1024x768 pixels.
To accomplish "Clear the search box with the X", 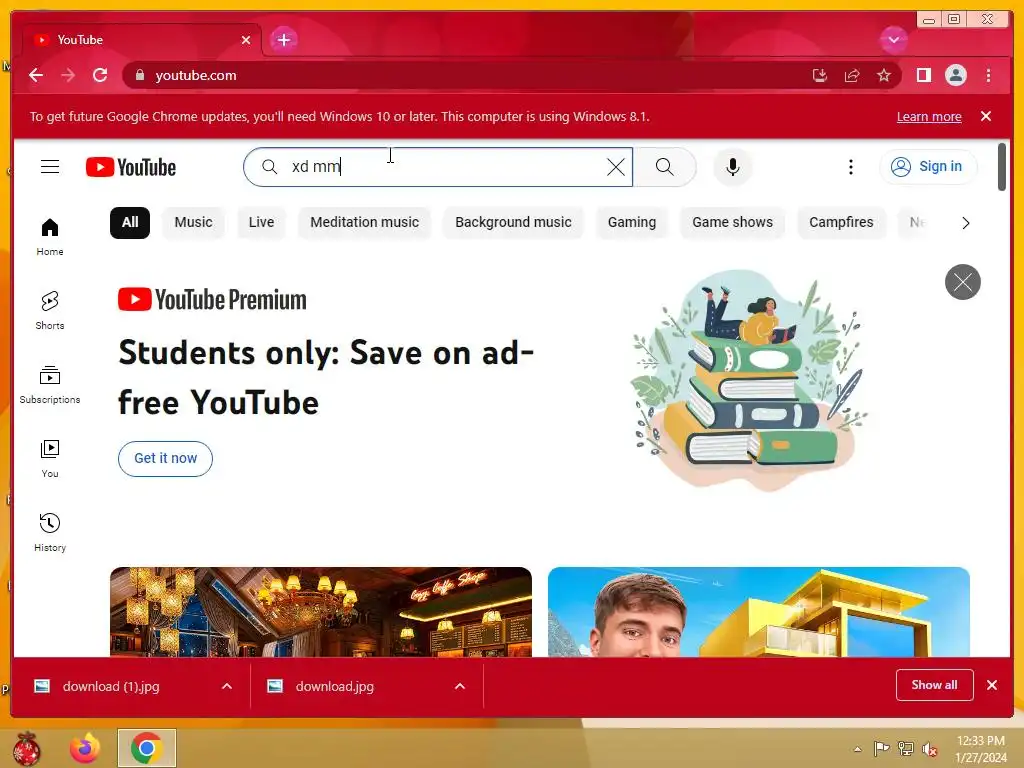I will pyautogui.click(x=615, y=167).
